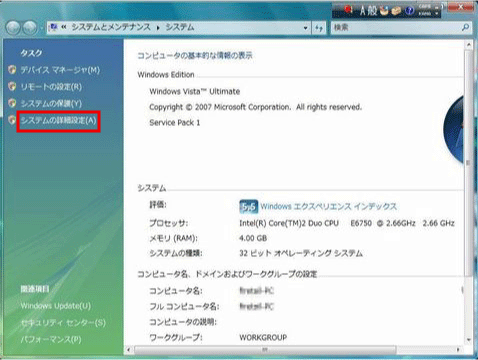Open パフォーマンス(P) link
This screenshot has height=360, width=478.
51,339
